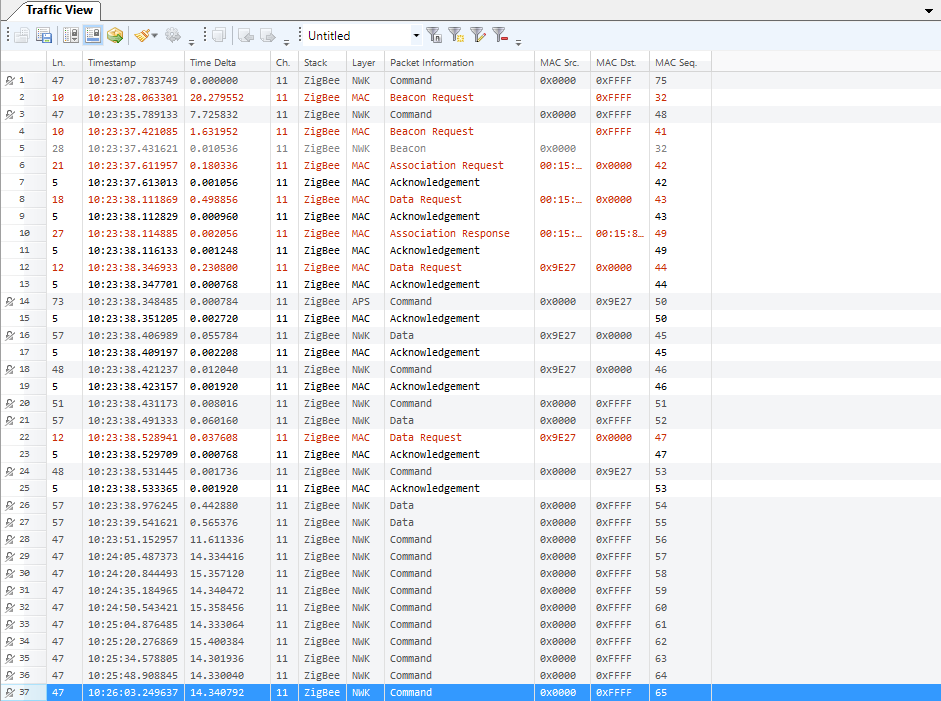Click Acknowledgement in row 7
941x701 pixels.
point(434,182)
